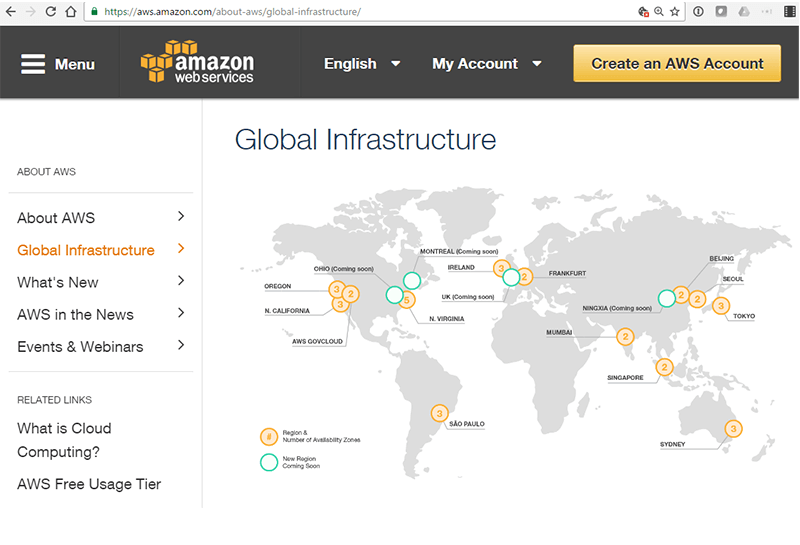Expand chevron next to Global Infrastructure
Viewport: 800px width, 545px height.
(181, 249)
